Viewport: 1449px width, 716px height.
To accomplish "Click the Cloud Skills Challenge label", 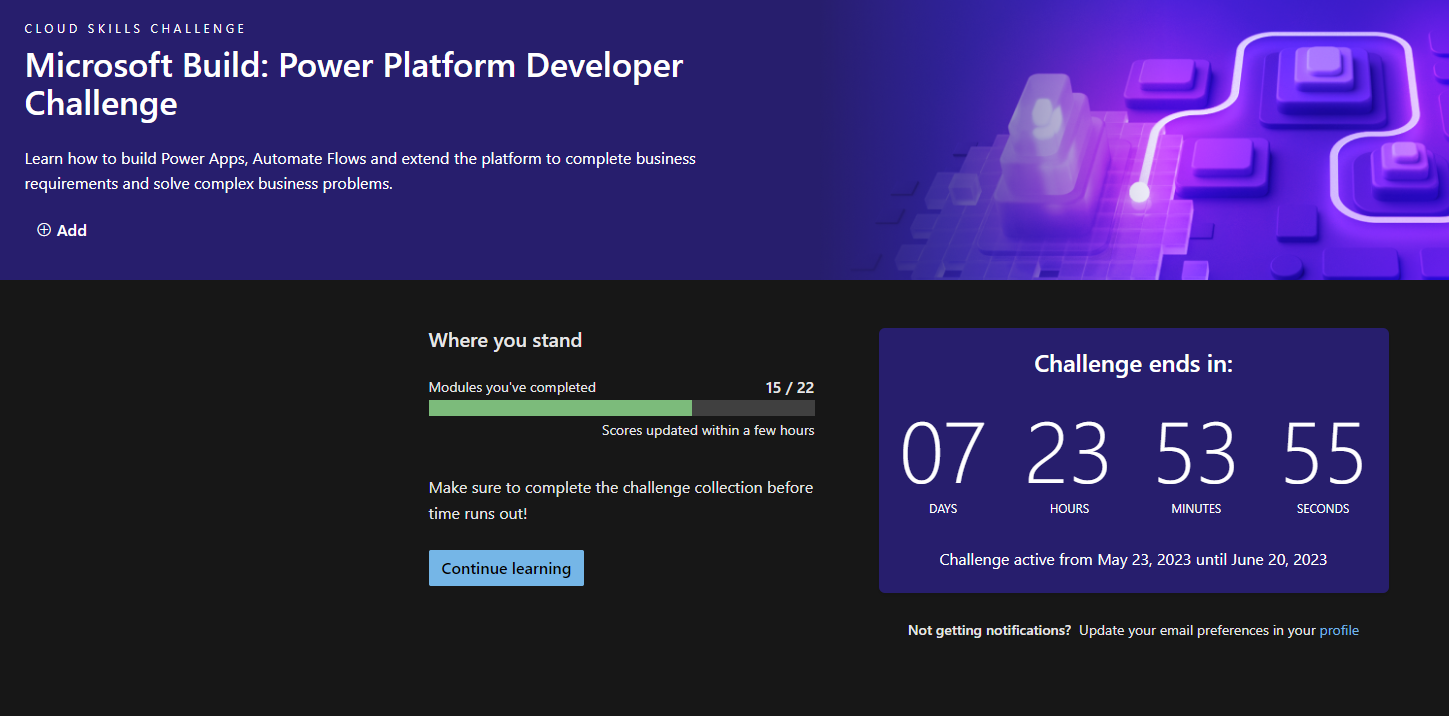I will tap(135, 29).
